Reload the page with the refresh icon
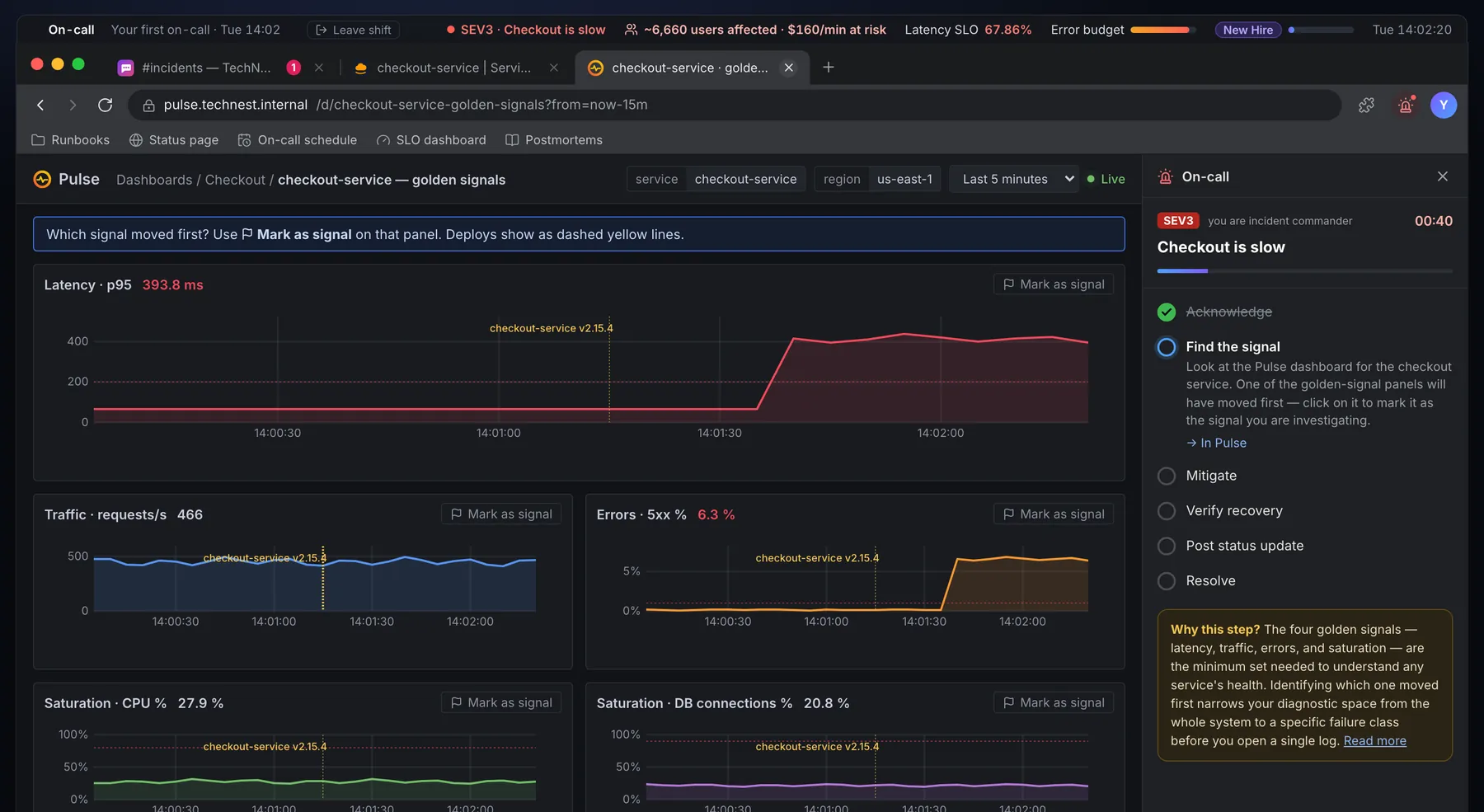Image resolution: width=1484 pixels, height=812 pixels. pyautogui.click(x=105, y=105)
